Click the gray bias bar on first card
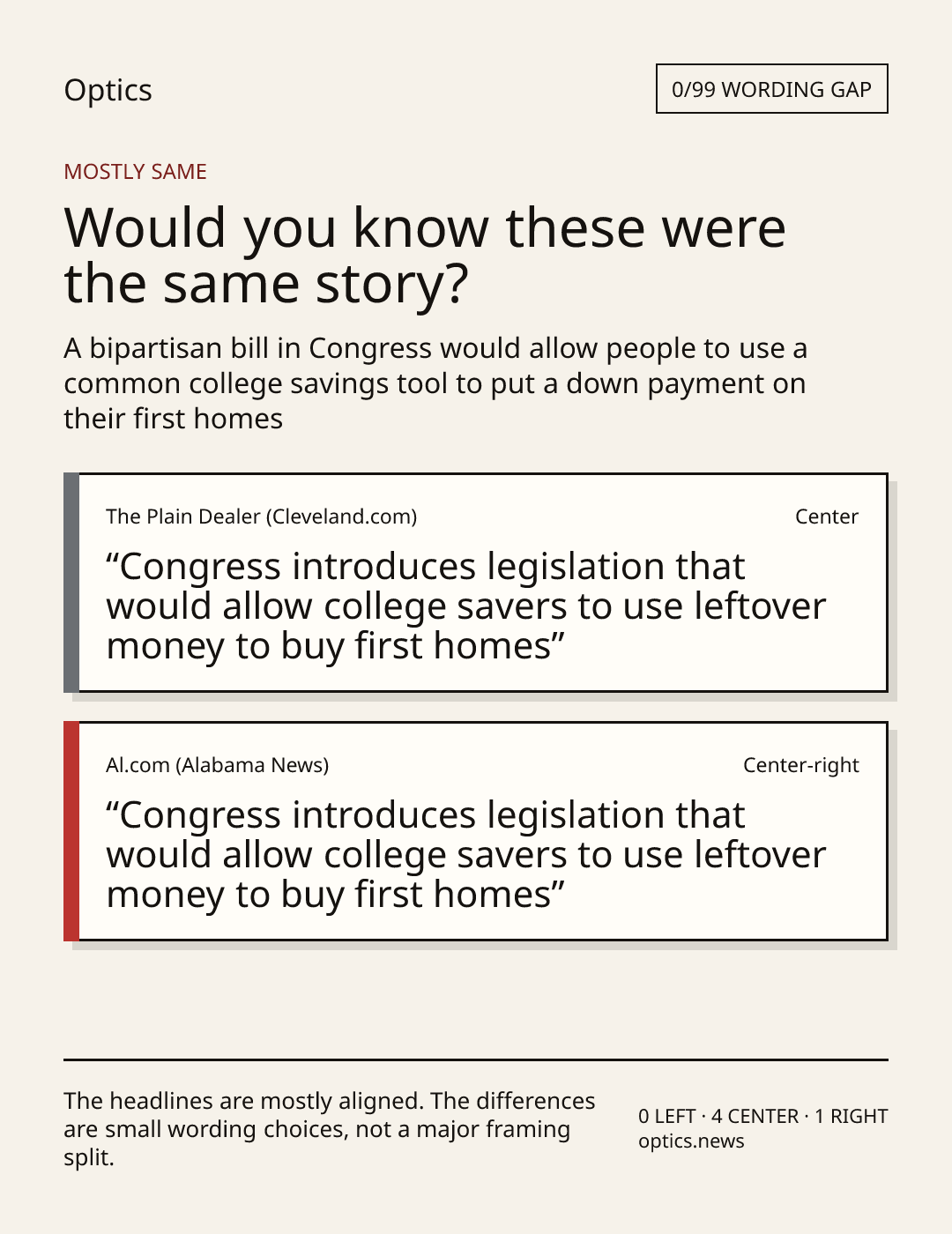The image size is (952, 1234). tap(71, 583)
